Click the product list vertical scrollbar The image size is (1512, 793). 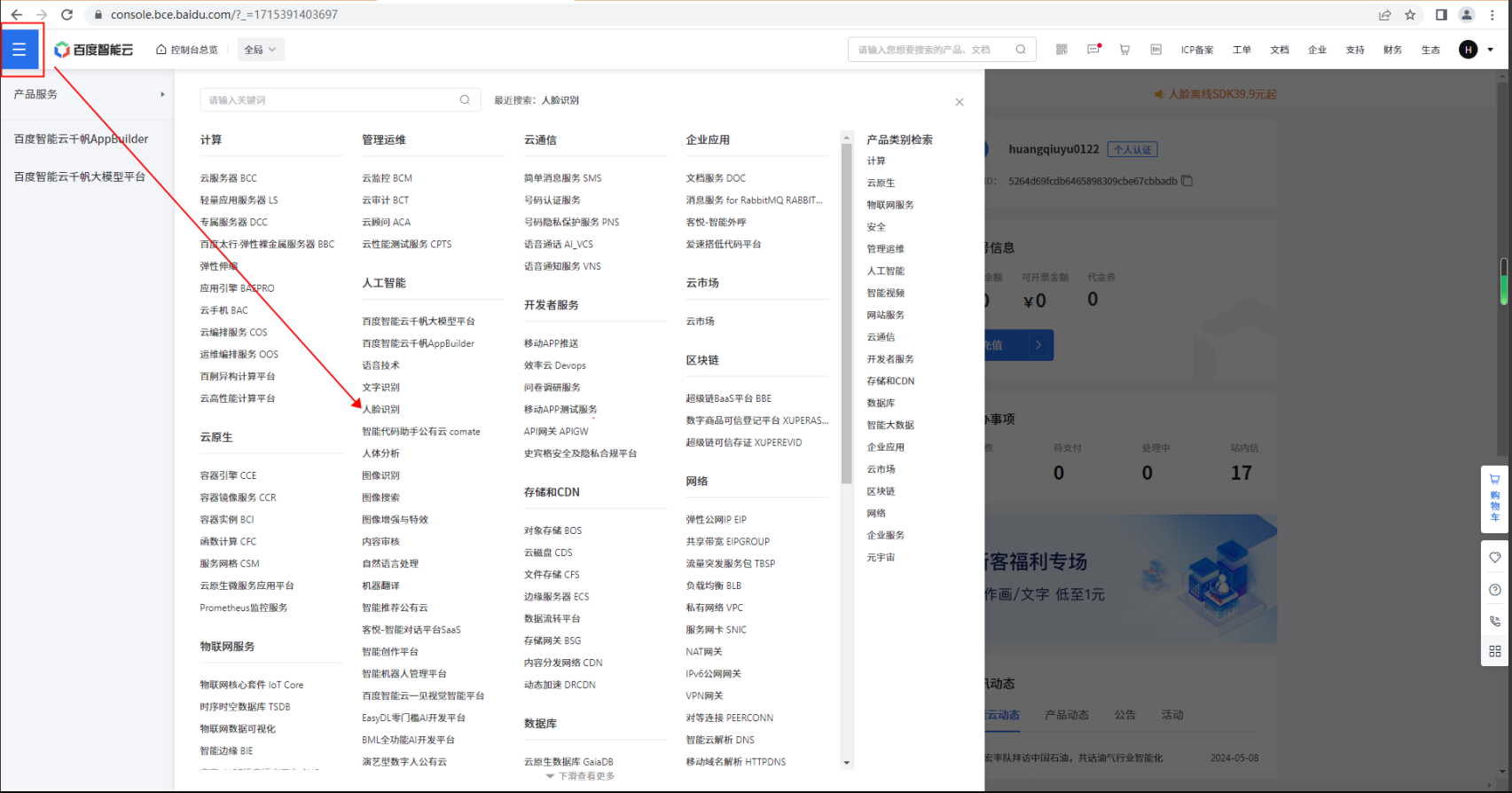coord(846,310)
